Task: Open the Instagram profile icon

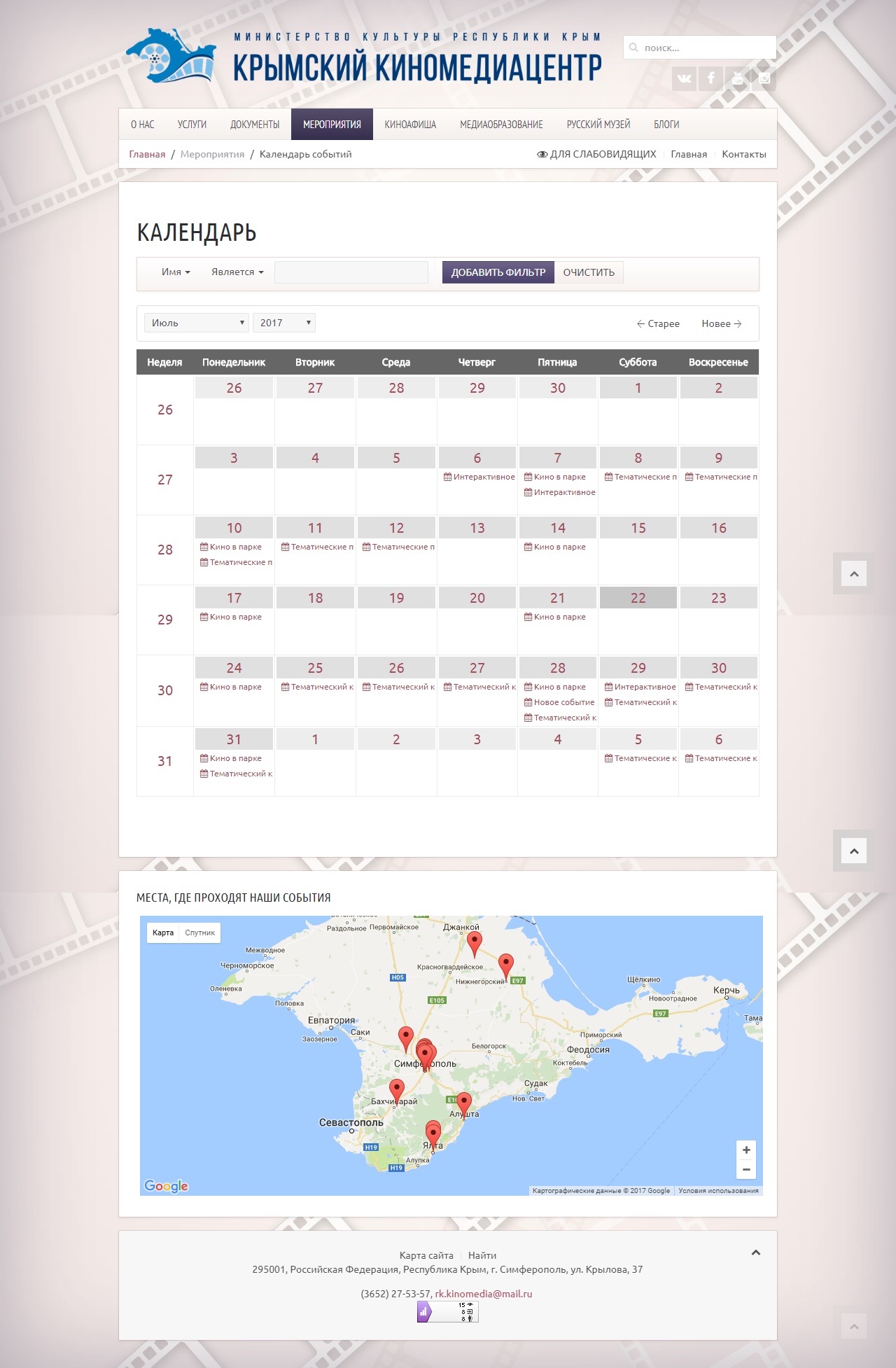Action: pos(764,78)
